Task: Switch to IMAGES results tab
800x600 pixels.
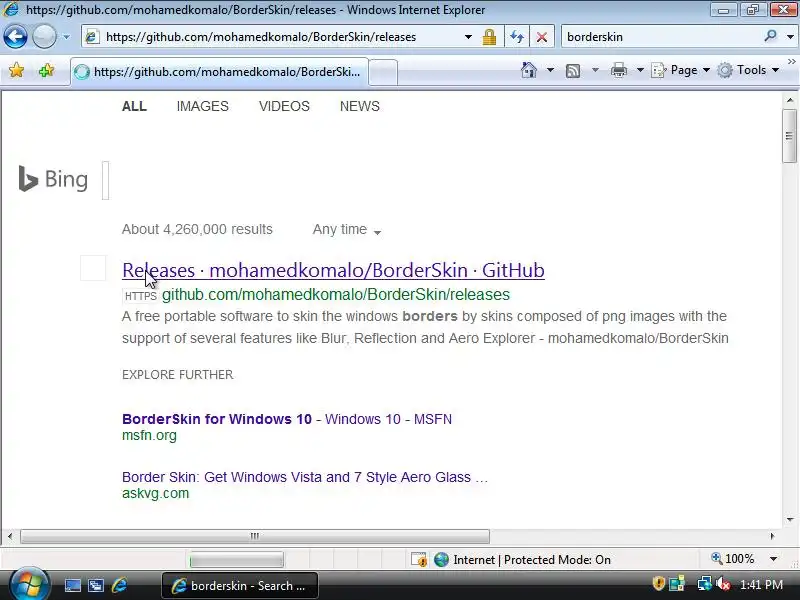Action: coord(203,106)
